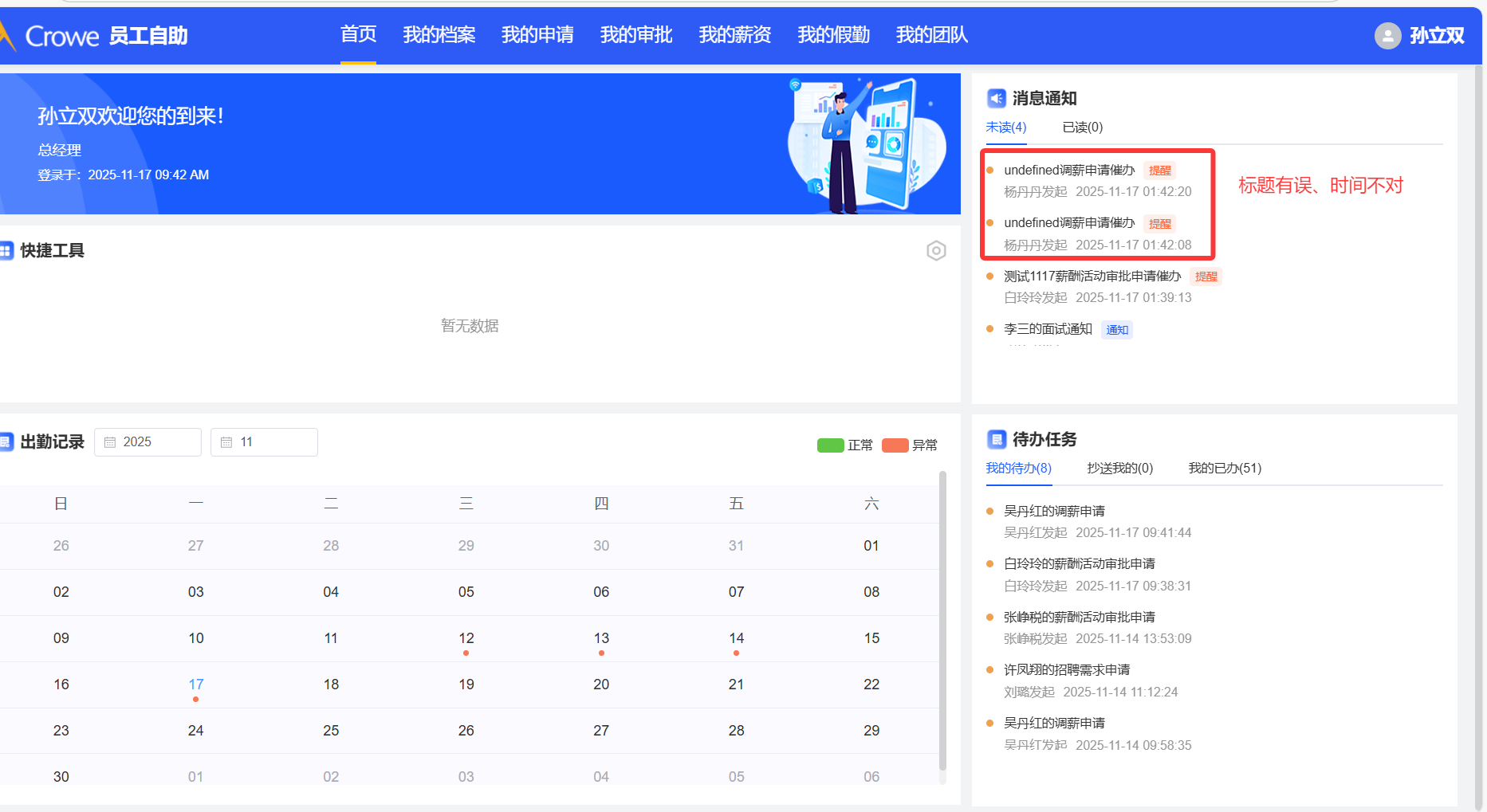Click the calendar icon in month field
The image size is (1487, 812).
click(x=226, y=442)
